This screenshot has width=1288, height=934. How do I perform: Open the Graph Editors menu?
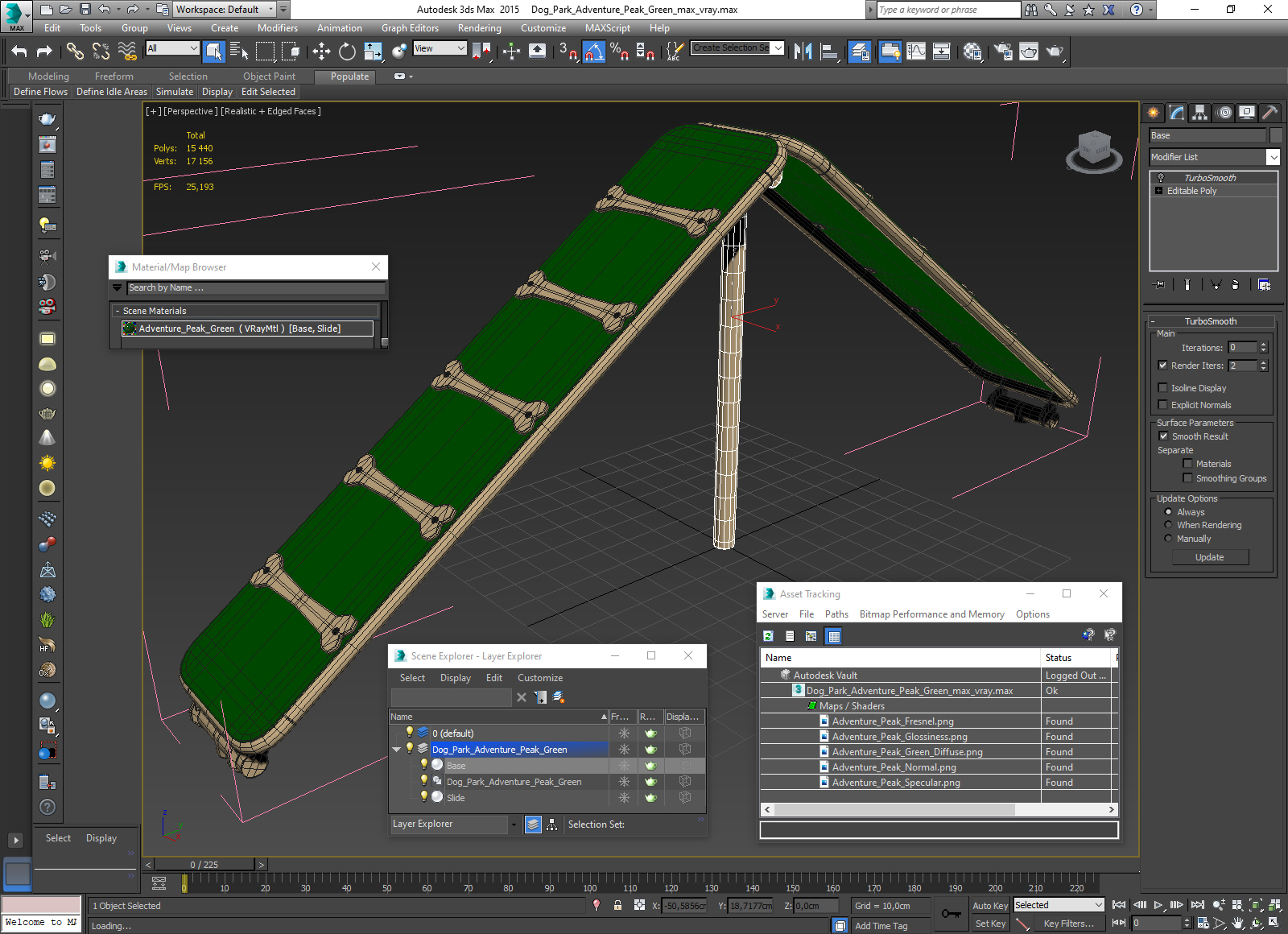pyautogui.click(x=410, y=28)
